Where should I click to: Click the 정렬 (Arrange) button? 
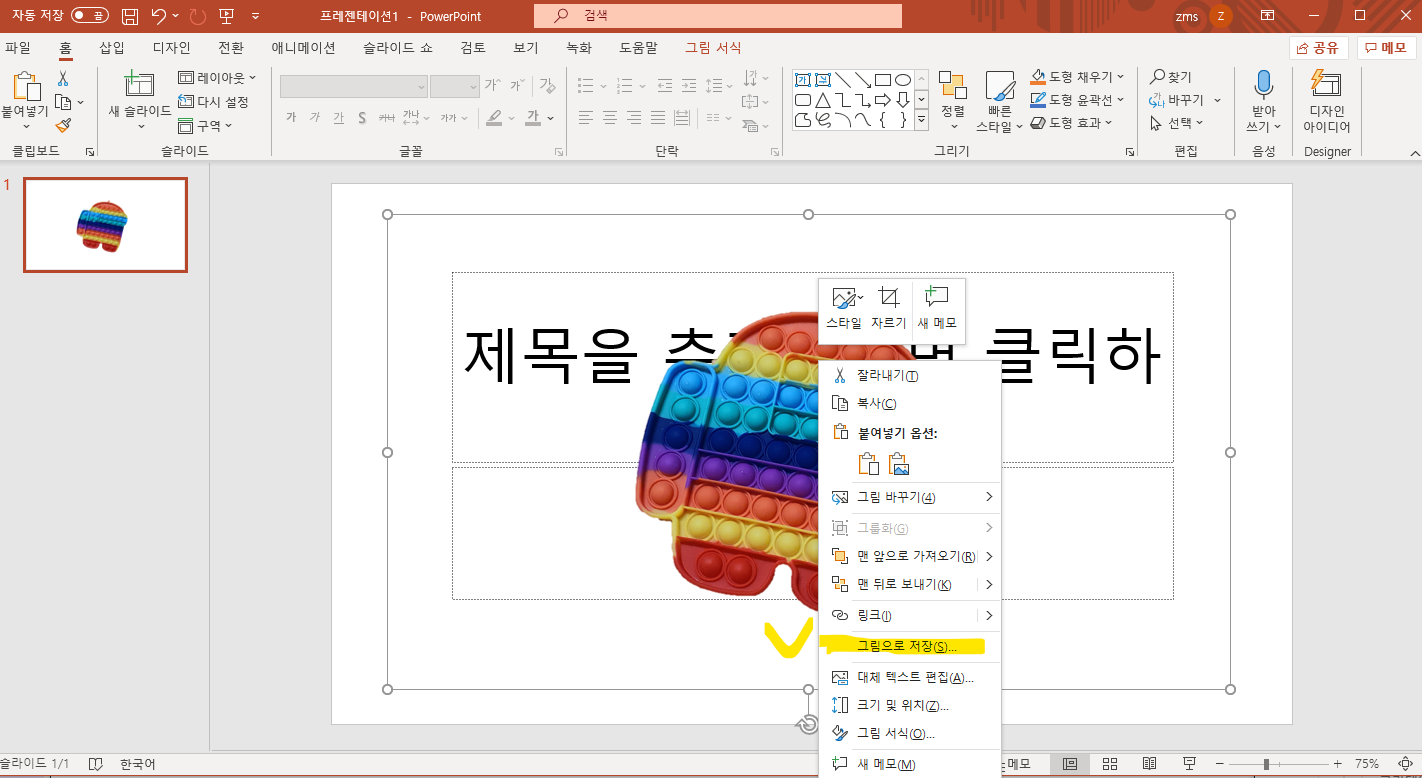coord(953,100)
